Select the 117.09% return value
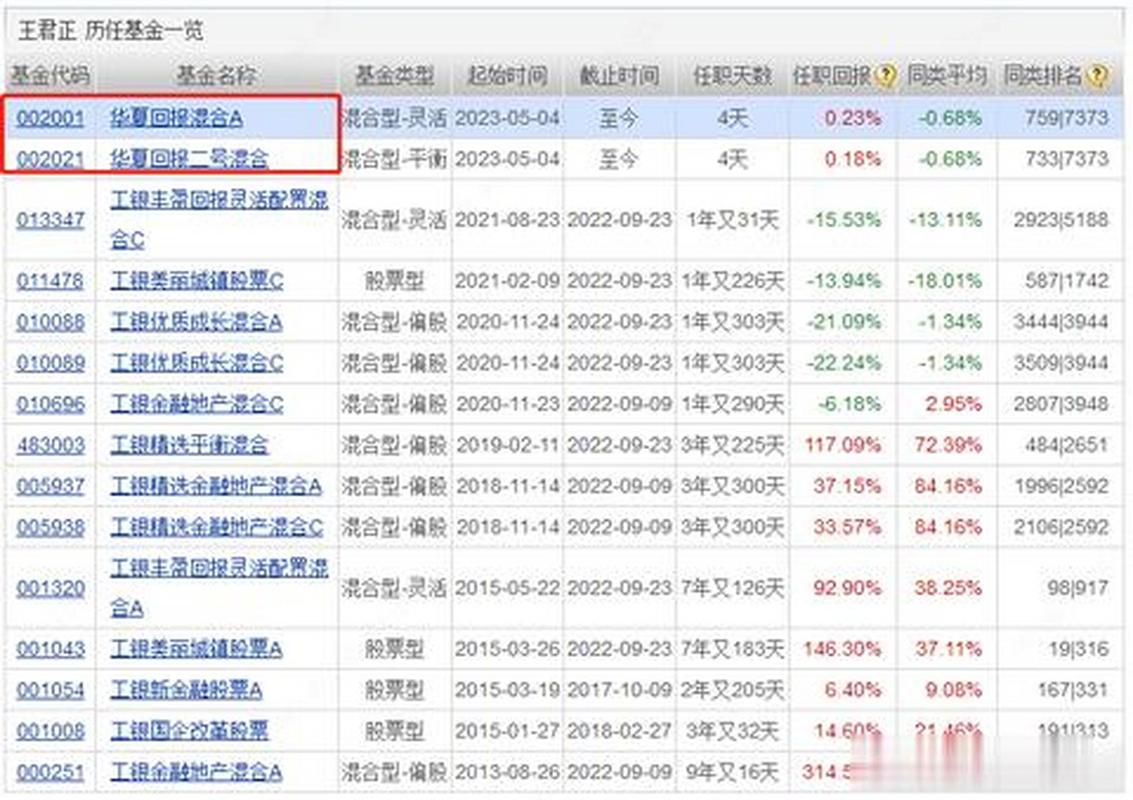 843,445
